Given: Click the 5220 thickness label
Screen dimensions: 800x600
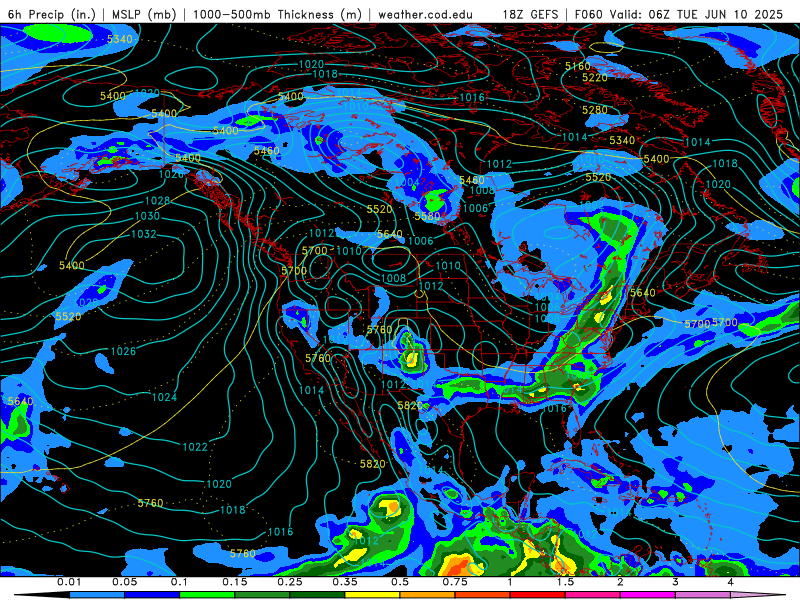Looking at the screenshot, I should click(x=595, y=78).
